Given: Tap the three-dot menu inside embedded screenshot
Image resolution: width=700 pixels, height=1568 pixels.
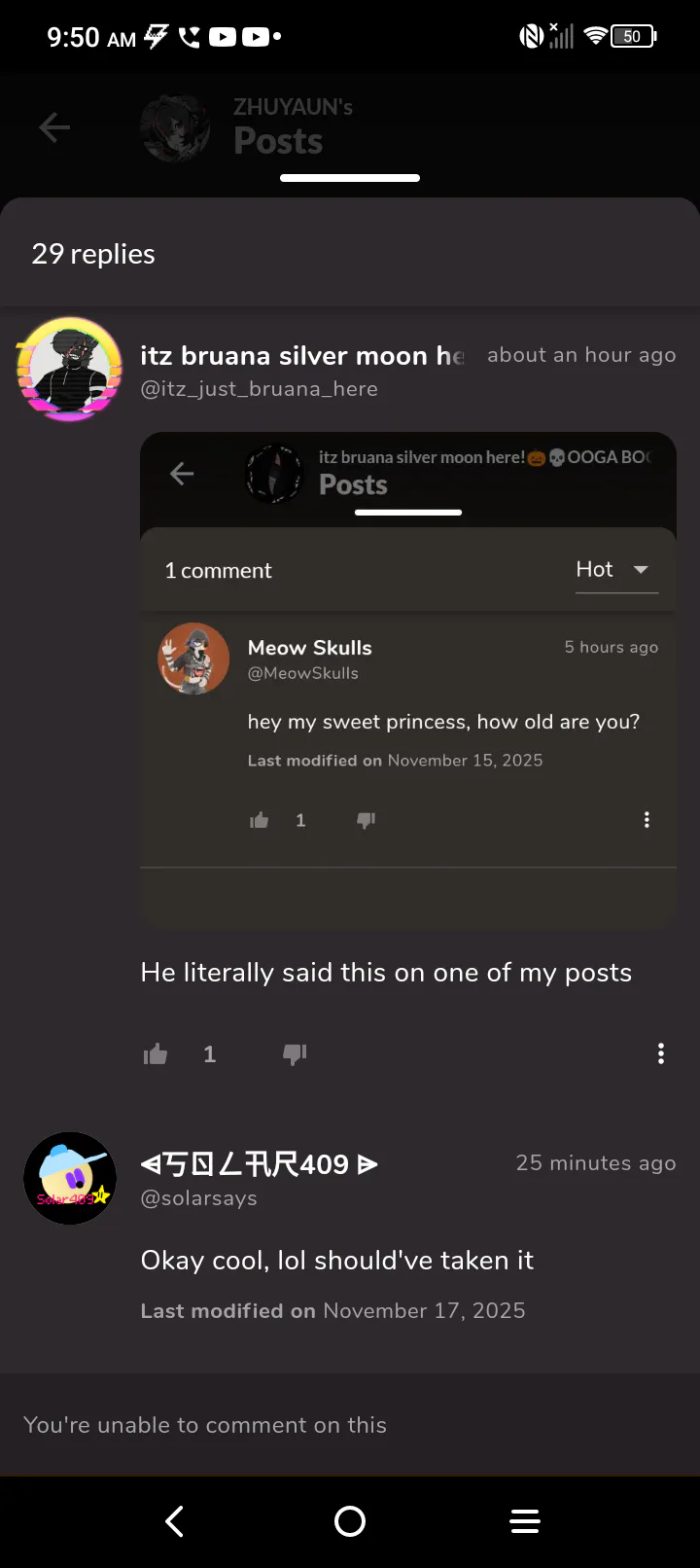Looking at the screenshot, I should point(647,820).
